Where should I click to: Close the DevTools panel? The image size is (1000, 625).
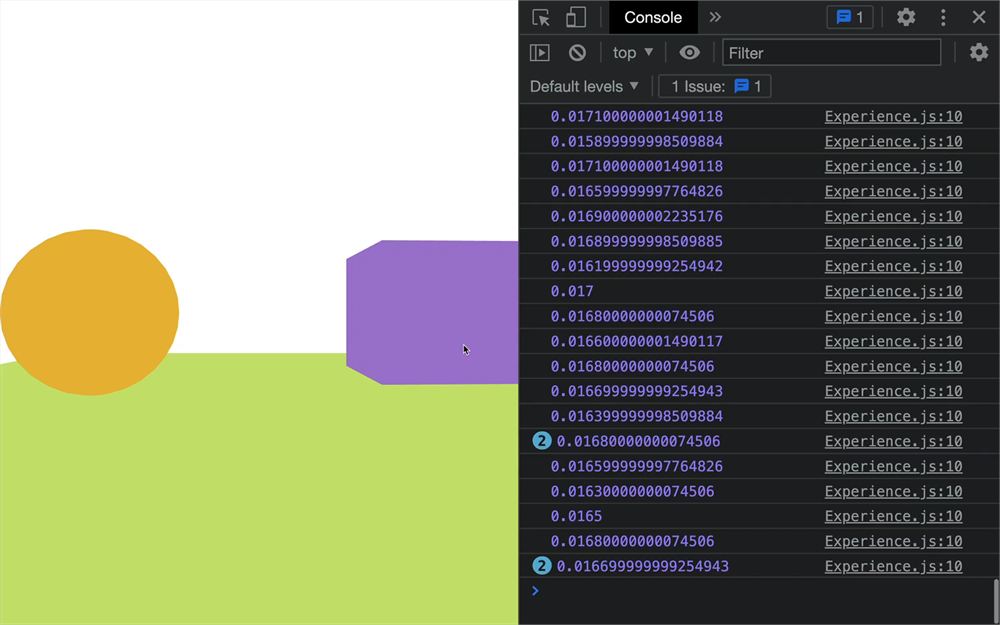click(979, 17)
